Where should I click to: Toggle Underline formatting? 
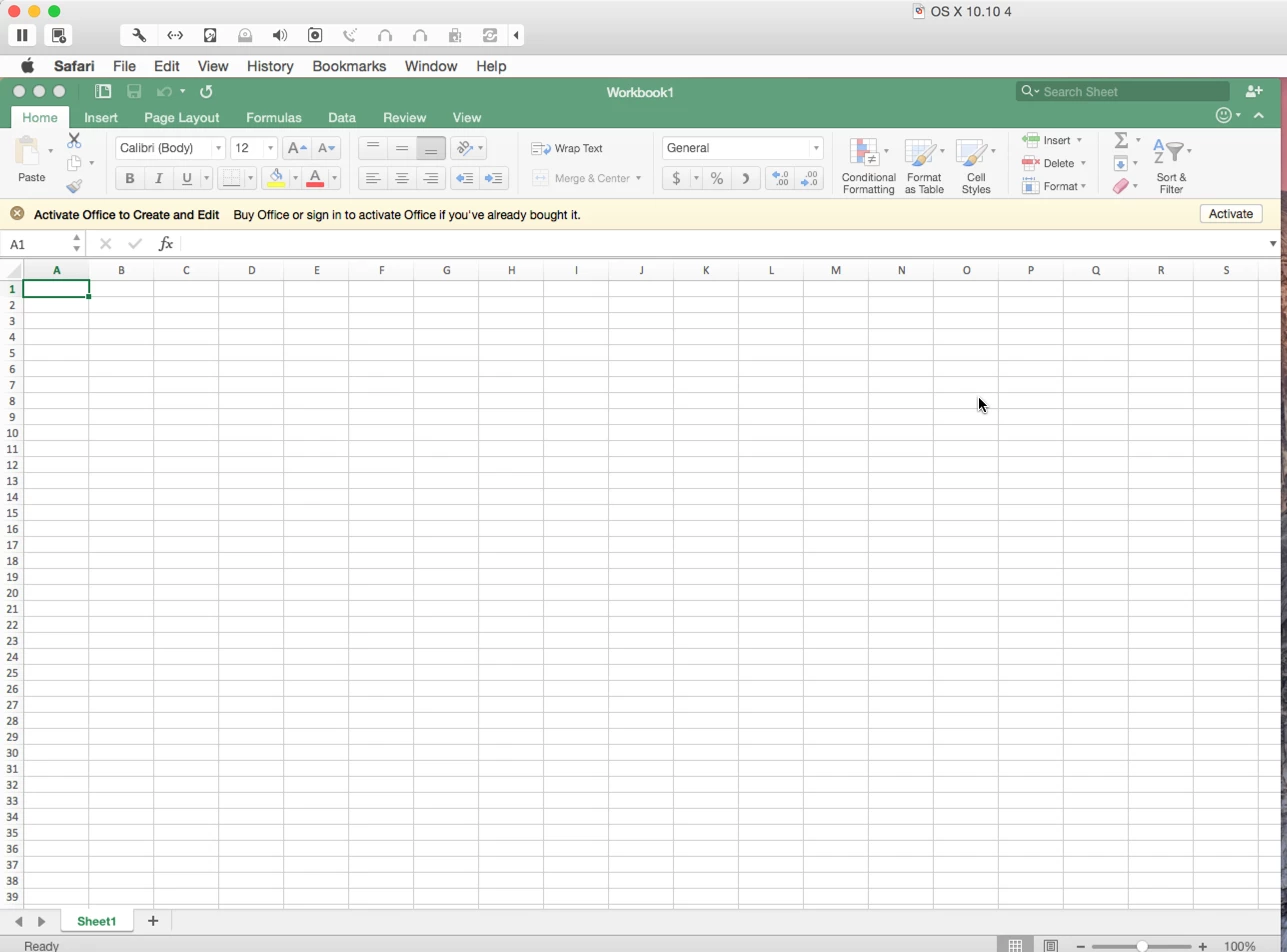coord(186,178)
